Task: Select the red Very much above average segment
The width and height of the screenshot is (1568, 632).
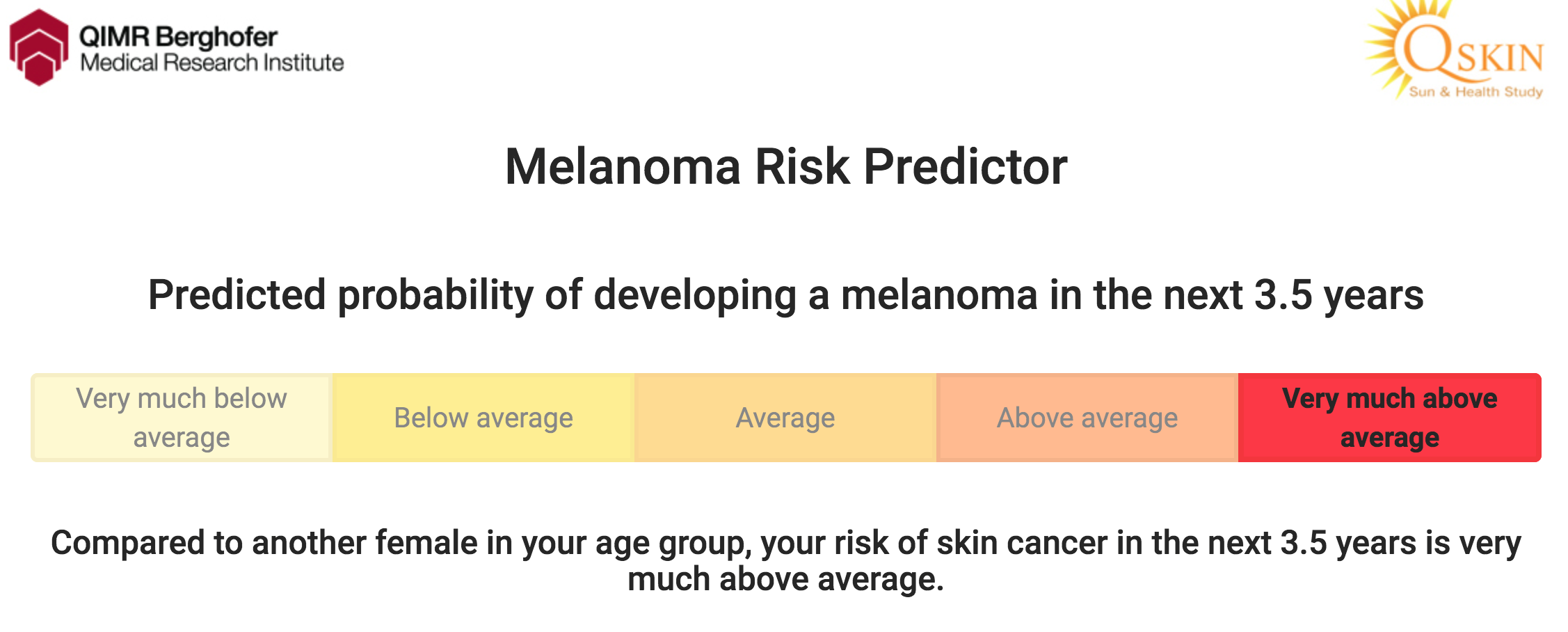Action: coord(1390,418)
